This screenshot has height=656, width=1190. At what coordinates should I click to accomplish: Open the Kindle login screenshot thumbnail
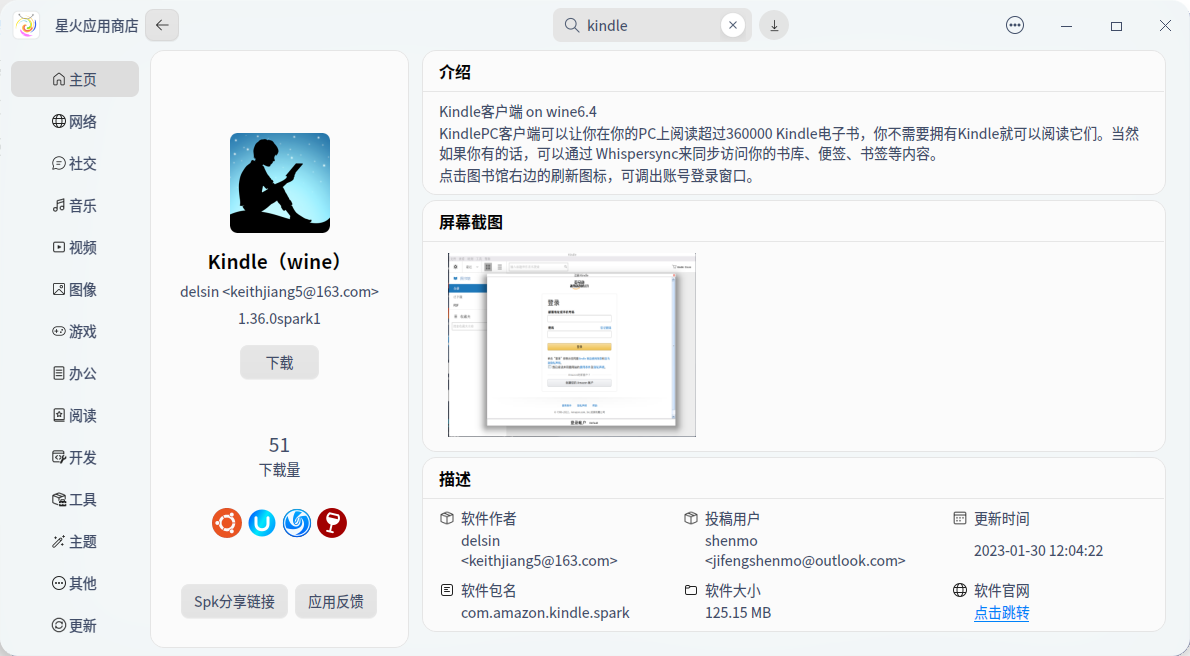571,345
